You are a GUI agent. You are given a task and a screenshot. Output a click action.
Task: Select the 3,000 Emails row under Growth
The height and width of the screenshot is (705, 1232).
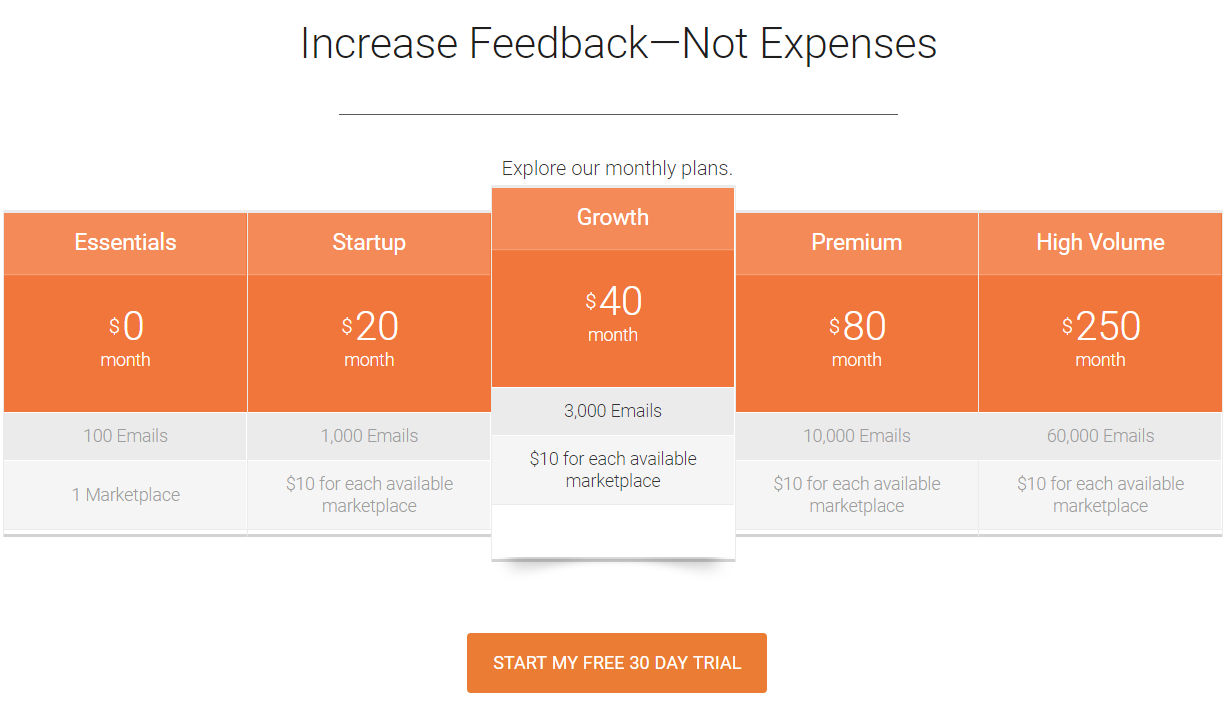click(x=612, y=410)
